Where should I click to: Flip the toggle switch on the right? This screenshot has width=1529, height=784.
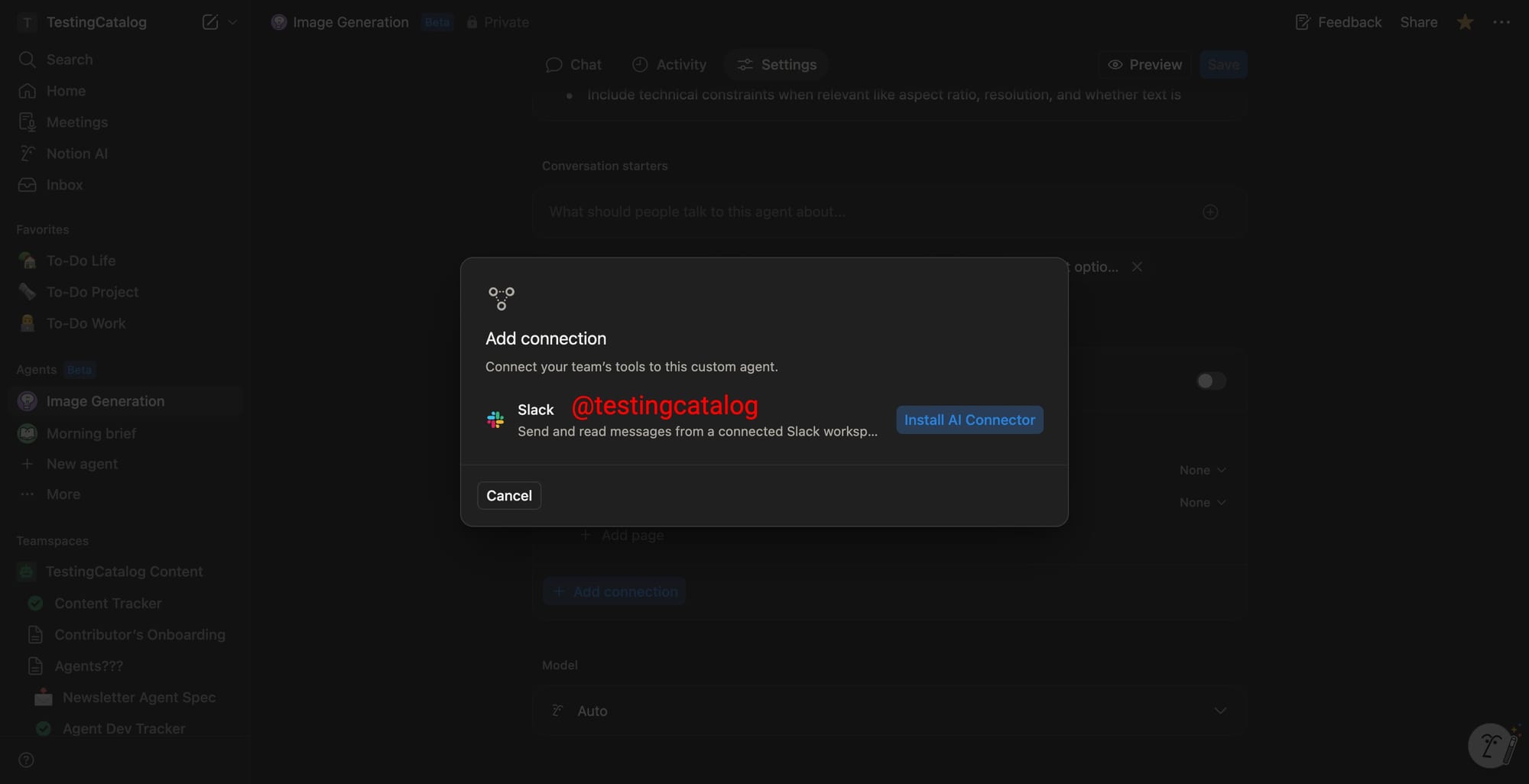click(1210, 381)
